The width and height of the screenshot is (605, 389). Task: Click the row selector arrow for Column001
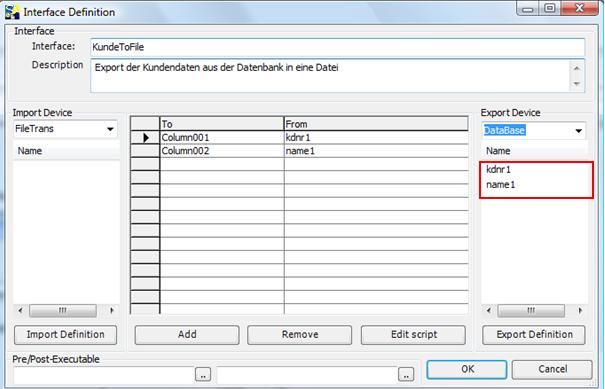[x=145, y=138]
